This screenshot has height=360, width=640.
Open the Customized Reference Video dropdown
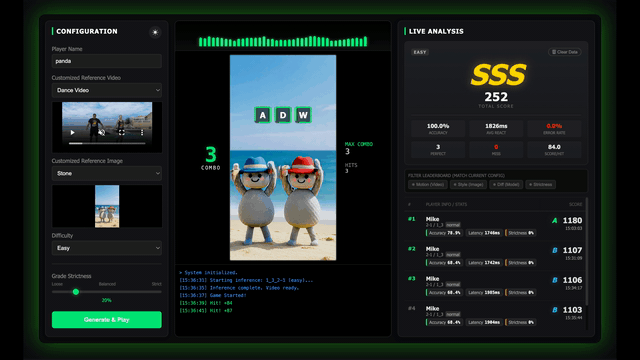(107, 90)
